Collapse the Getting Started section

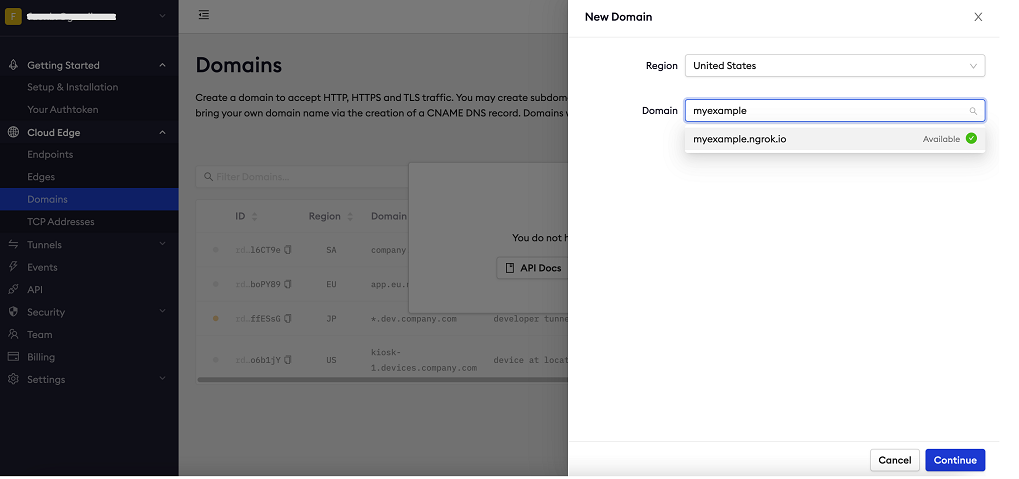(x=162, y=65)
